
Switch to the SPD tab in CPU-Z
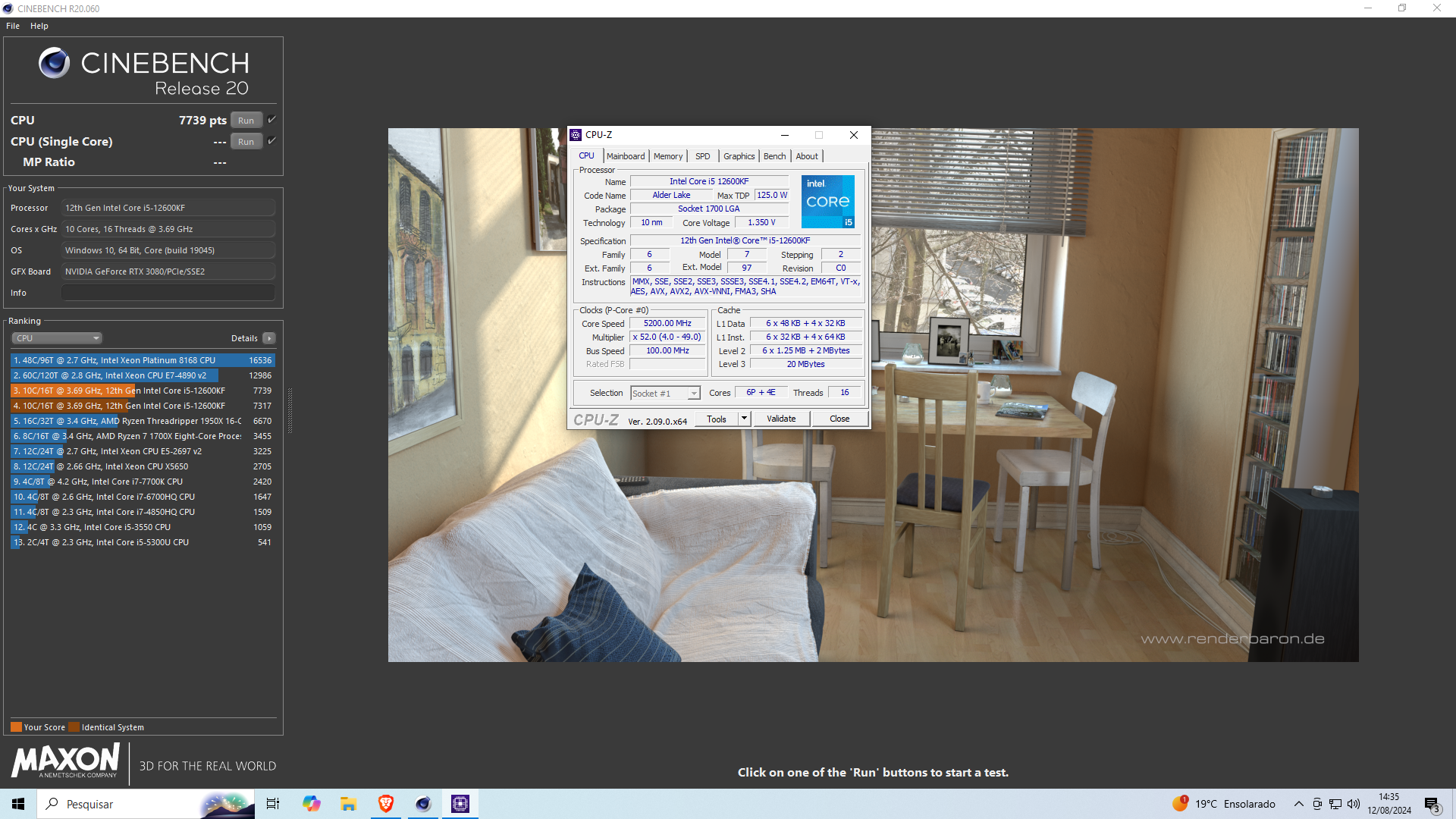[x=703, y=156]
